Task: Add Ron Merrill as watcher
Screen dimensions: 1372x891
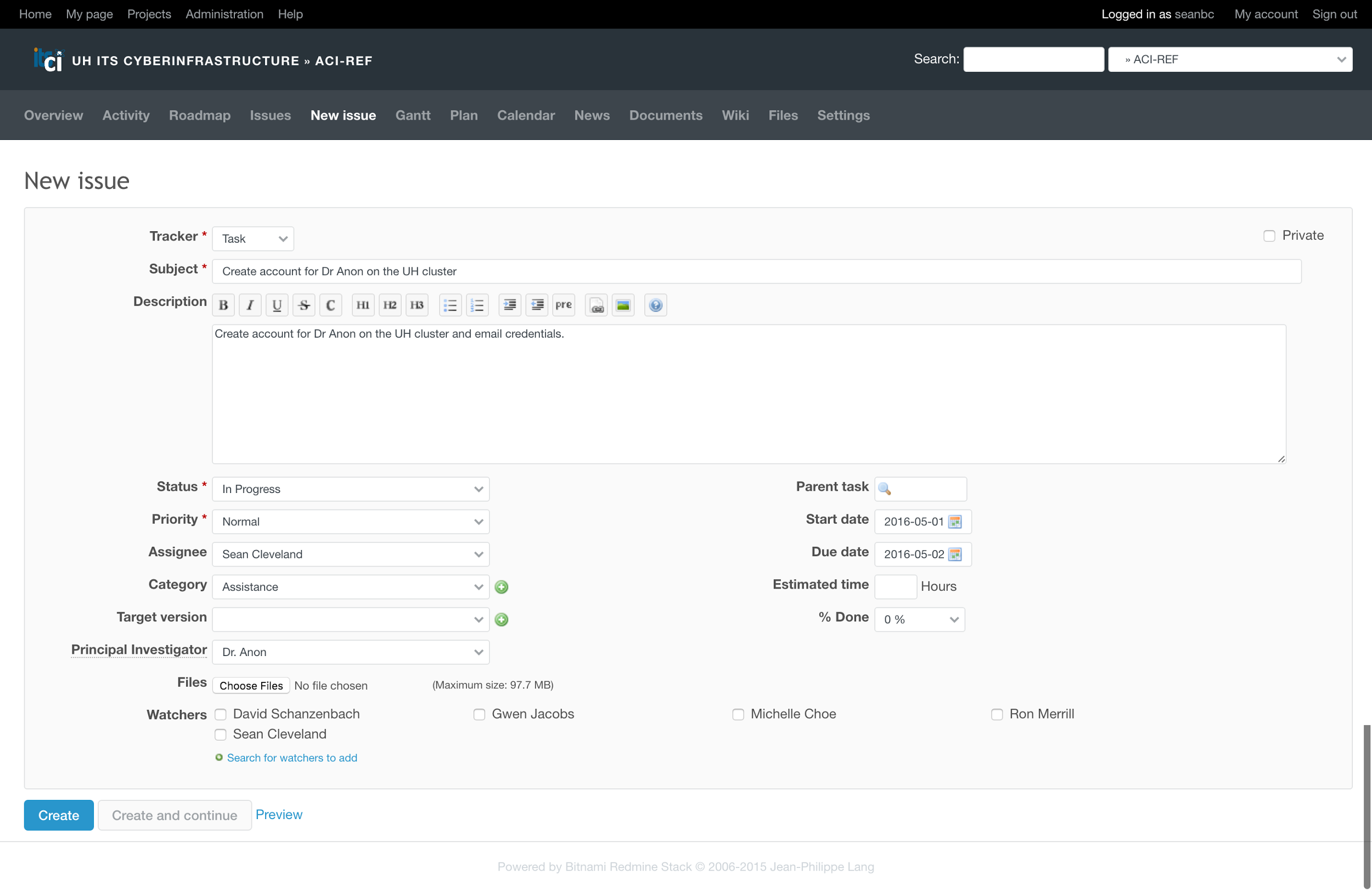Action: 997,715
